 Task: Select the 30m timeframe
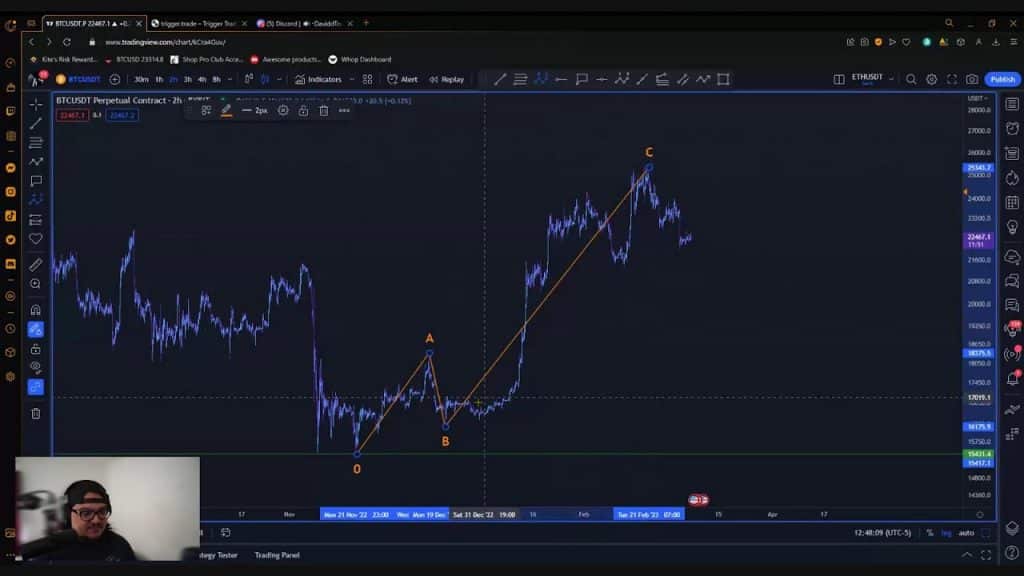click(x=141, y=79)
